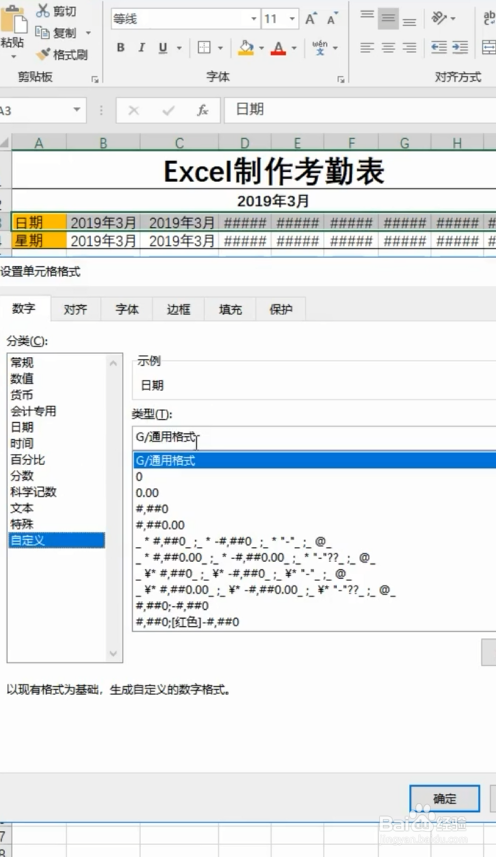Align text right
Screen dimensions: 496x857
click(409, 48)
